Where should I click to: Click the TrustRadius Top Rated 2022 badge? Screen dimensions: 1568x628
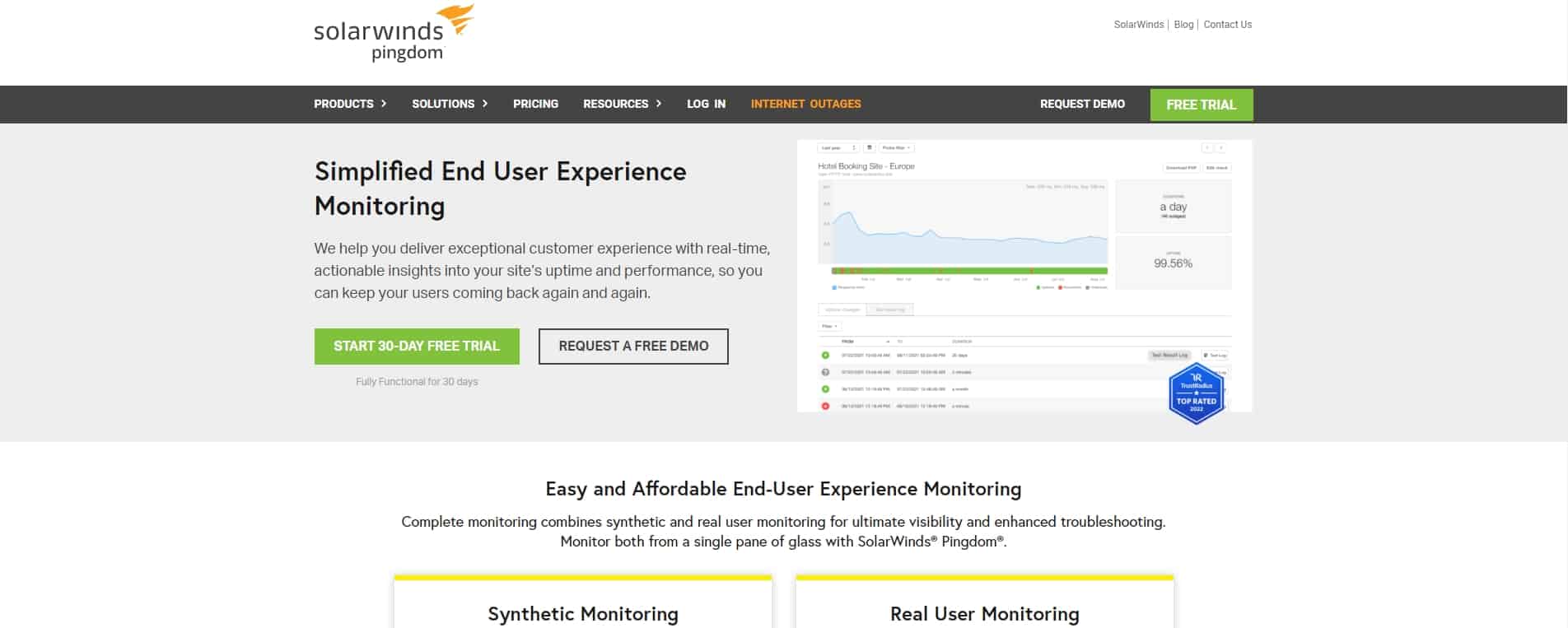(x=1196, y=393)
